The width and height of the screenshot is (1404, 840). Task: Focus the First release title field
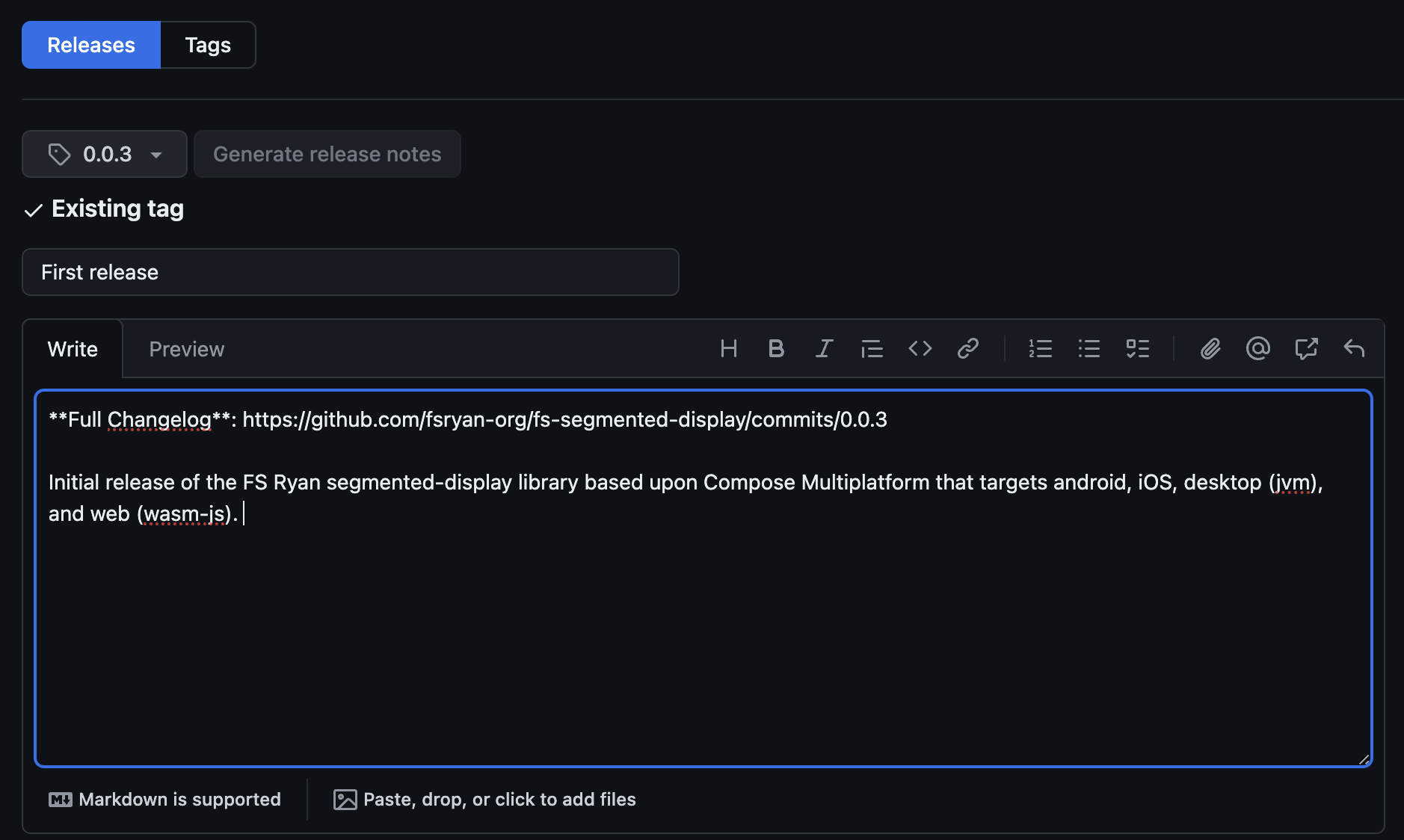click(x=351, y=272)
